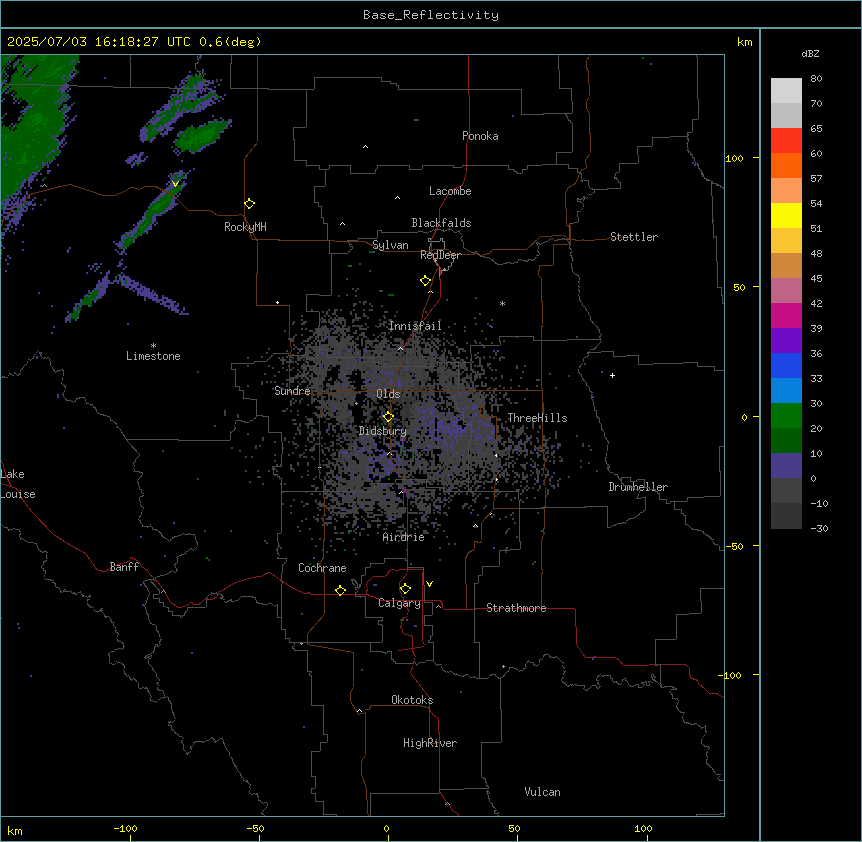Screen dimensions: 862x842
Task: Click the dBZ legend heading
Action: (810, 54)
